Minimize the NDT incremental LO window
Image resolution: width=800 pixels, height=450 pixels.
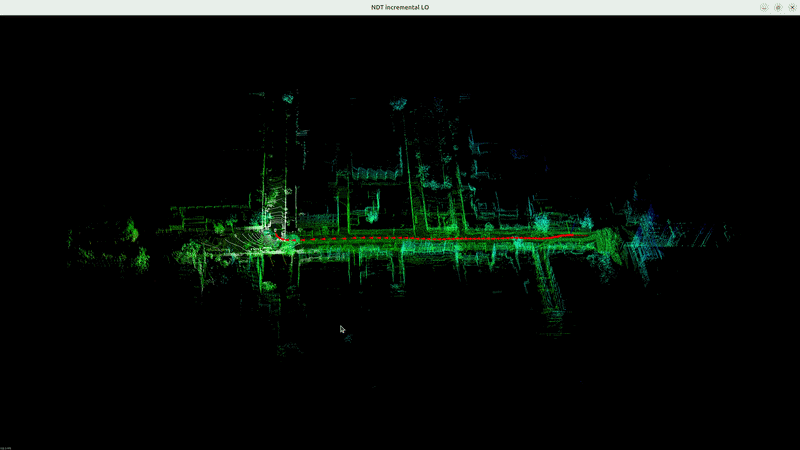(764, 7)
